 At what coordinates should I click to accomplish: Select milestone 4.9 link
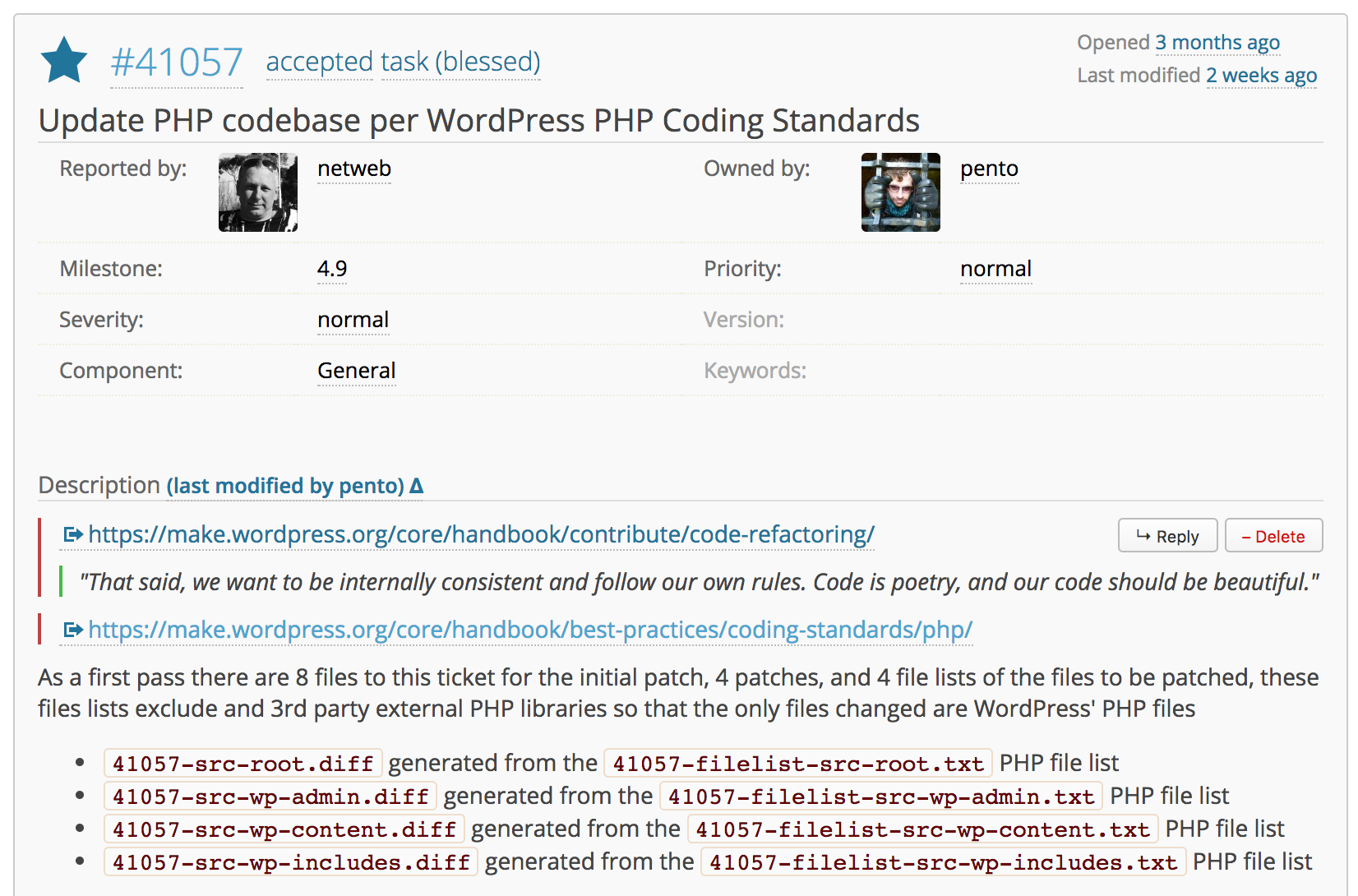tap(332, 269)
